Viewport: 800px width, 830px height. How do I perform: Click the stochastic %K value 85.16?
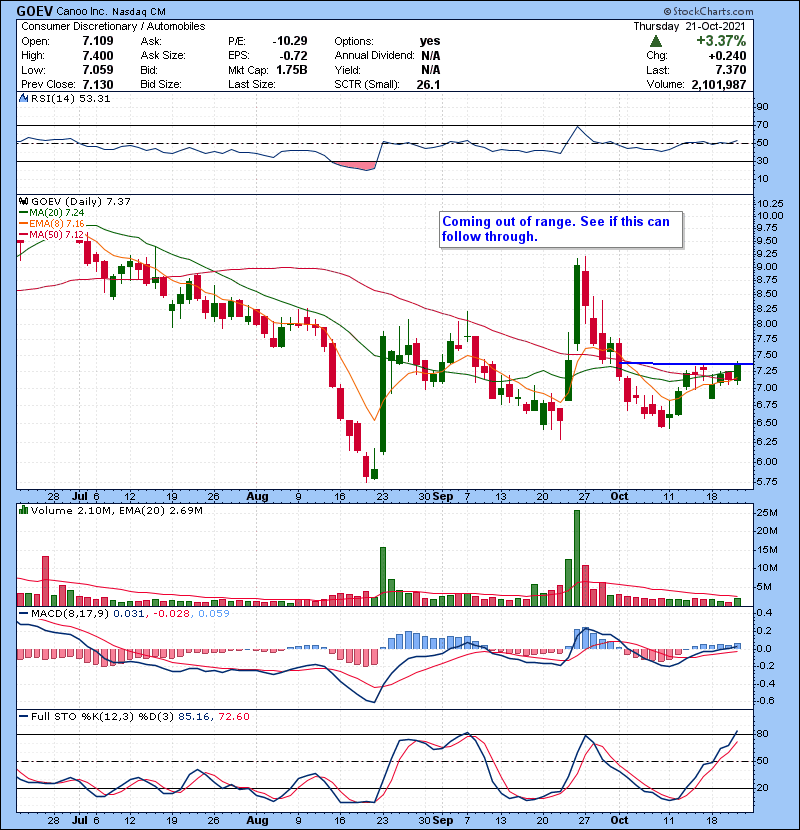(x=193, y=717)
